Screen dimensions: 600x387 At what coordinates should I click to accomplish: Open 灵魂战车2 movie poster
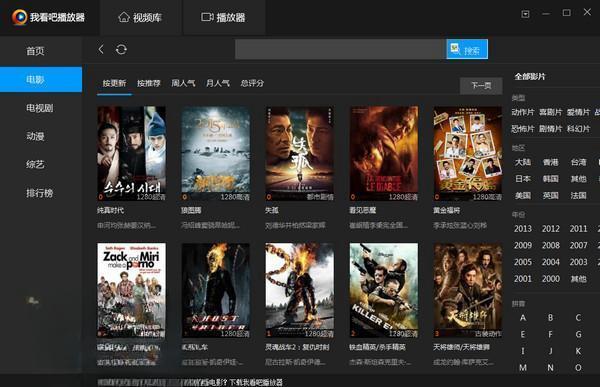point(300,290)
